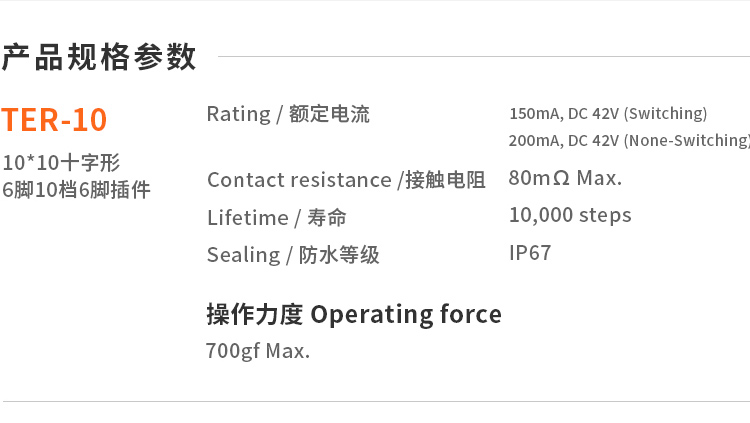This screenshot has width=750, height=423.
Task: Select the 10,000 steps lifetime value
Action: coord(570,215)
